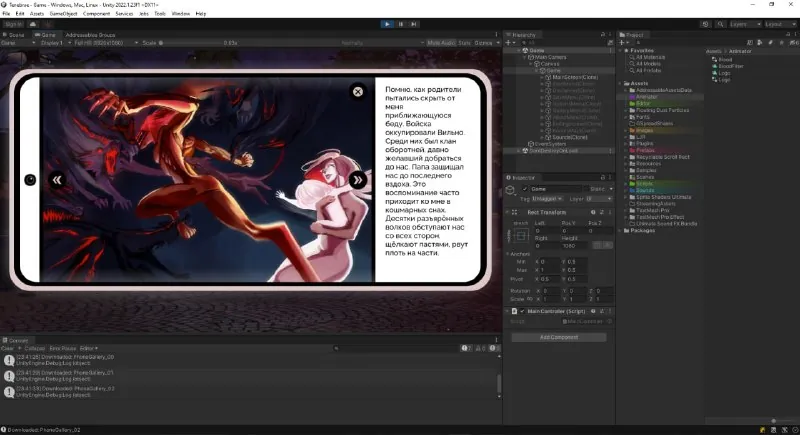Close the phone gallery with X icon
Image resolution: width=800 pixels, height=435 pixels.
358,91
